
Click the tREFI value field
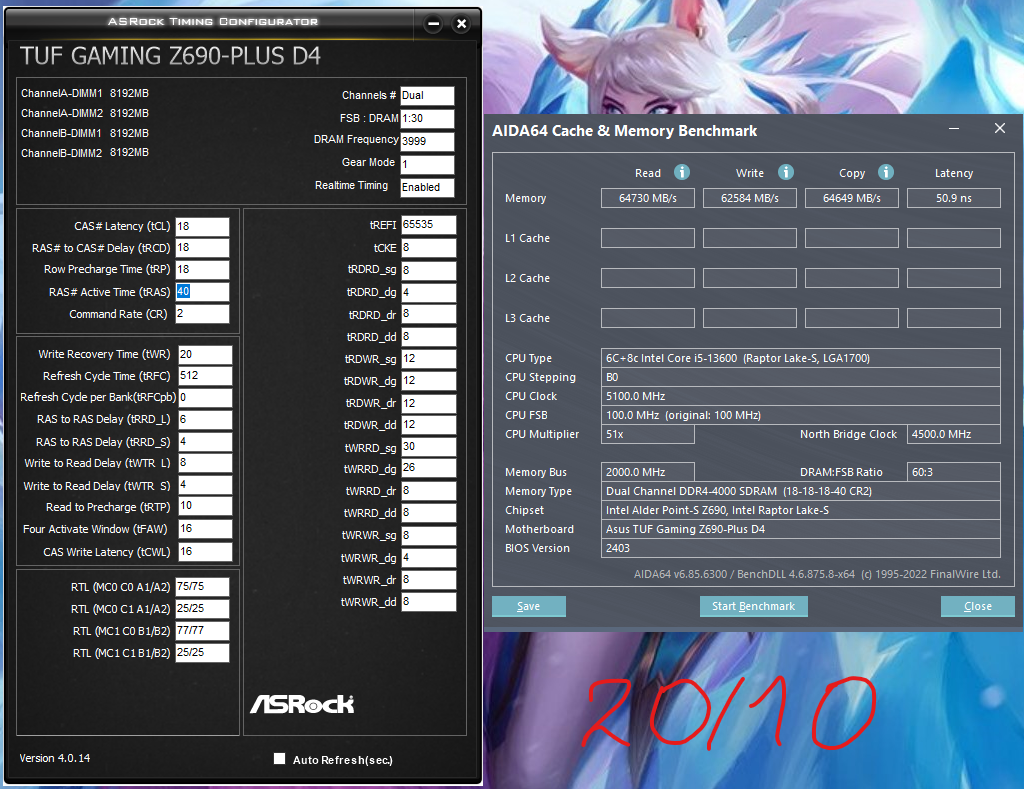pyautogui.click(x=428, y=225)
